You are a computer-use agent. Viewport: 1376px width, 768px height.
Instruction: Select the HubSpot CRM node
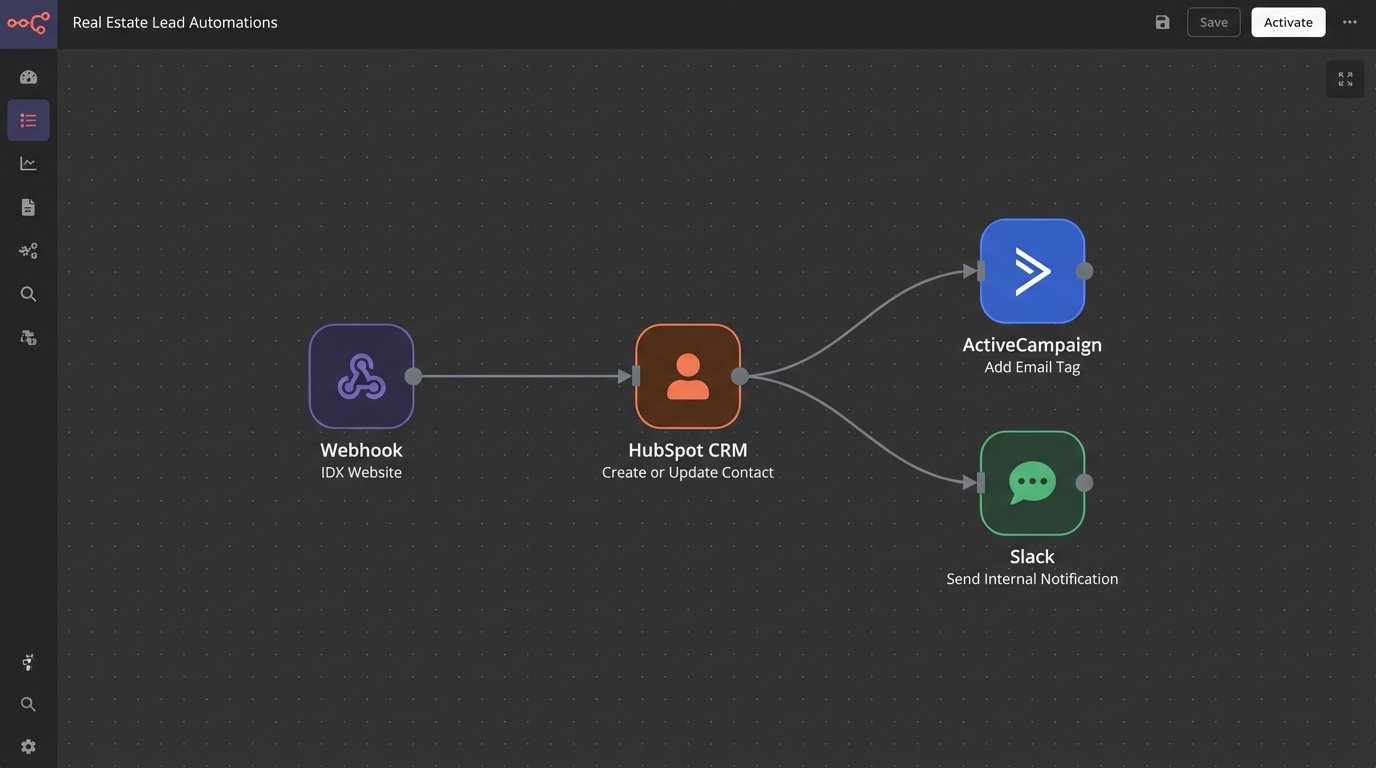[688, 376]
